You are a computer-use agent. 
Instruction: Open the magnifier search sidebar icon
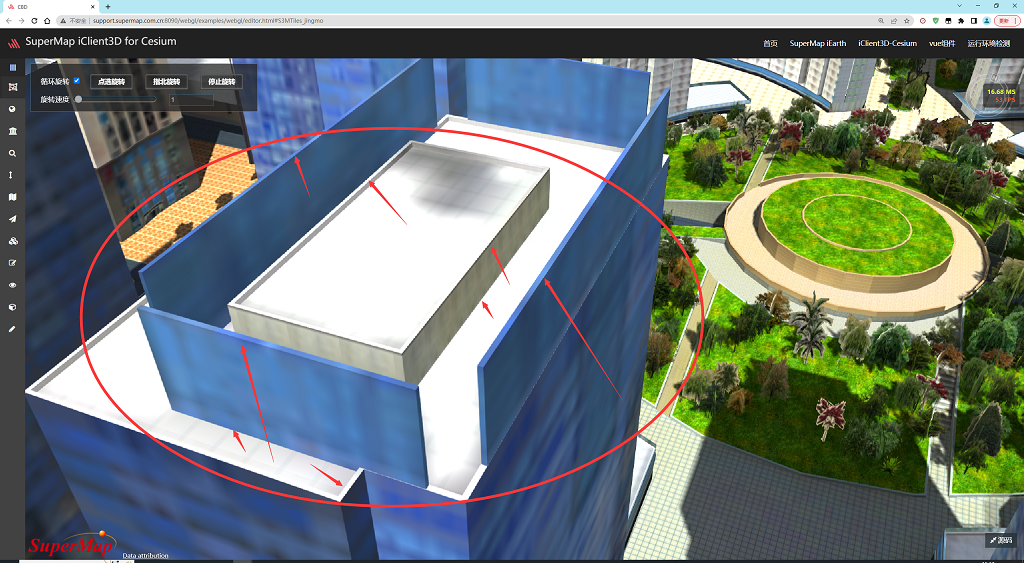point(12,153)
